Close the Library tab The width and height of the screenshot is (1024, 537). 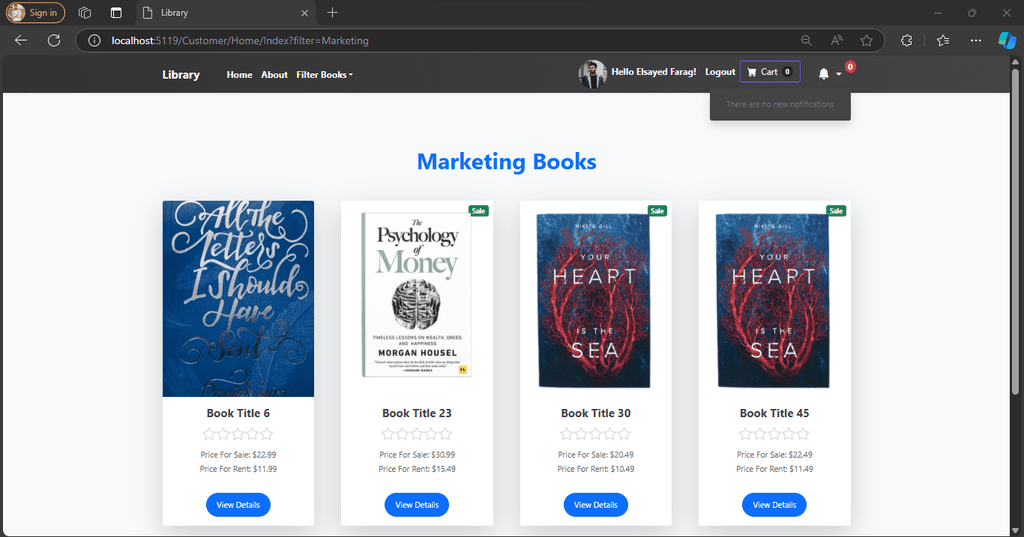click(304, 12)
